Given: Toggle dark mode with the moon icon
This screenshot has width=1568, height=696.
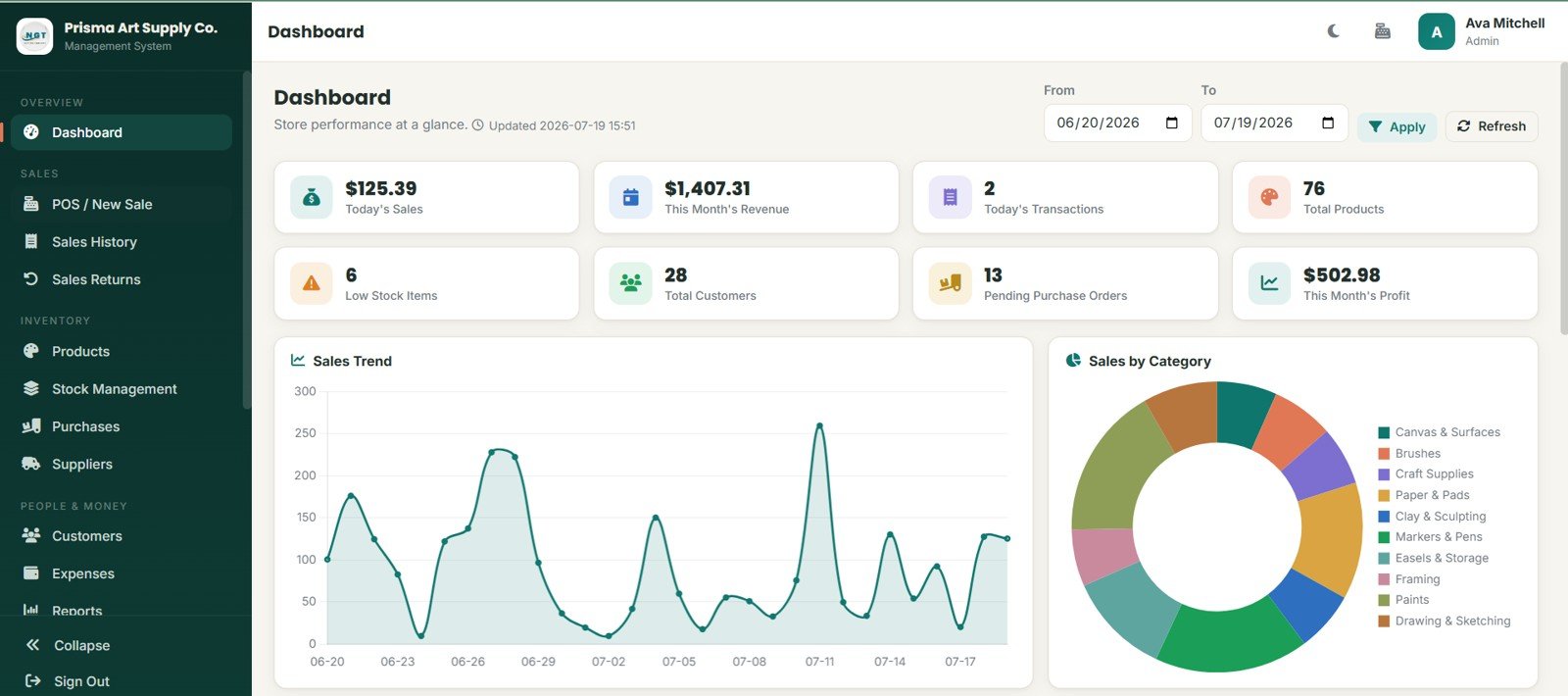Looking at the screenshot, I should (1334, 31).
